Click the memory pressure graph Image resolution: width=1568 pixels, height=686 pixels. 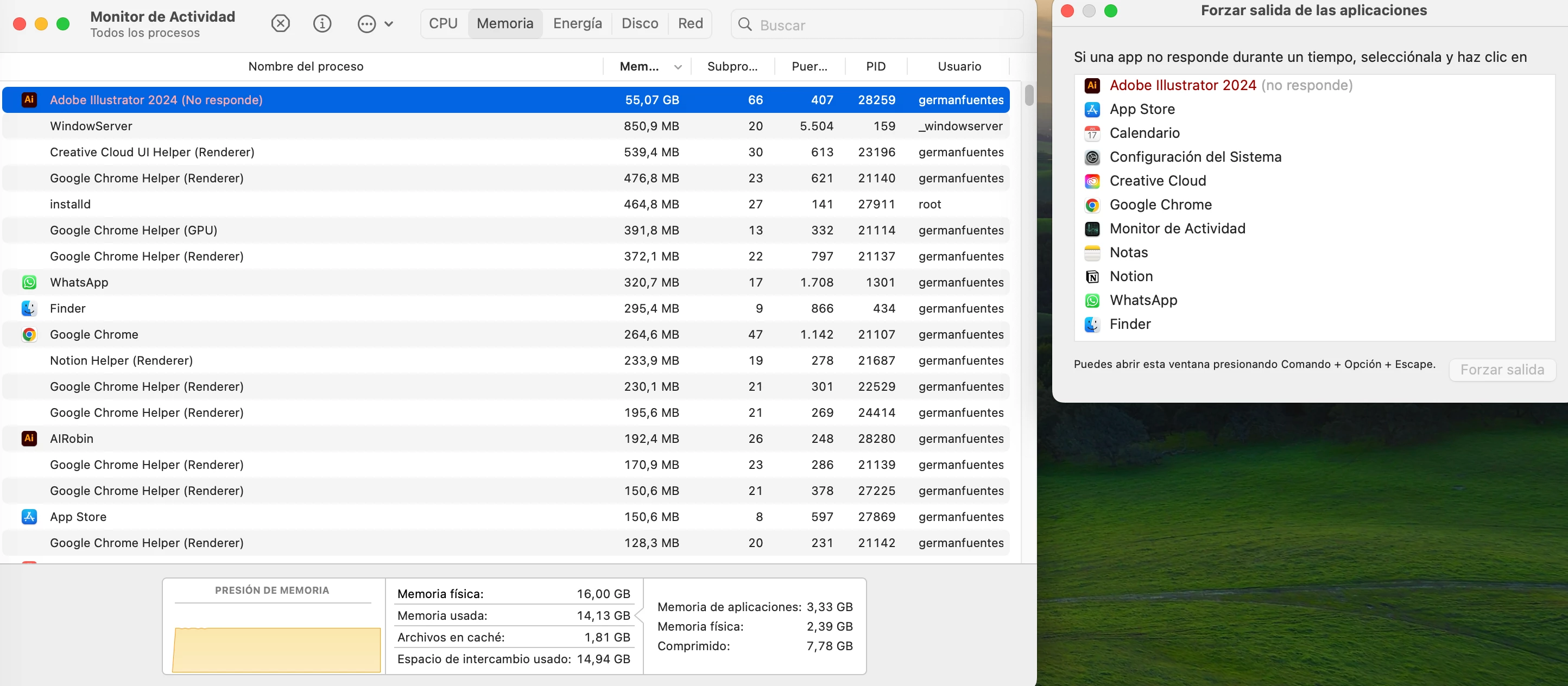[x=276, y=650]
